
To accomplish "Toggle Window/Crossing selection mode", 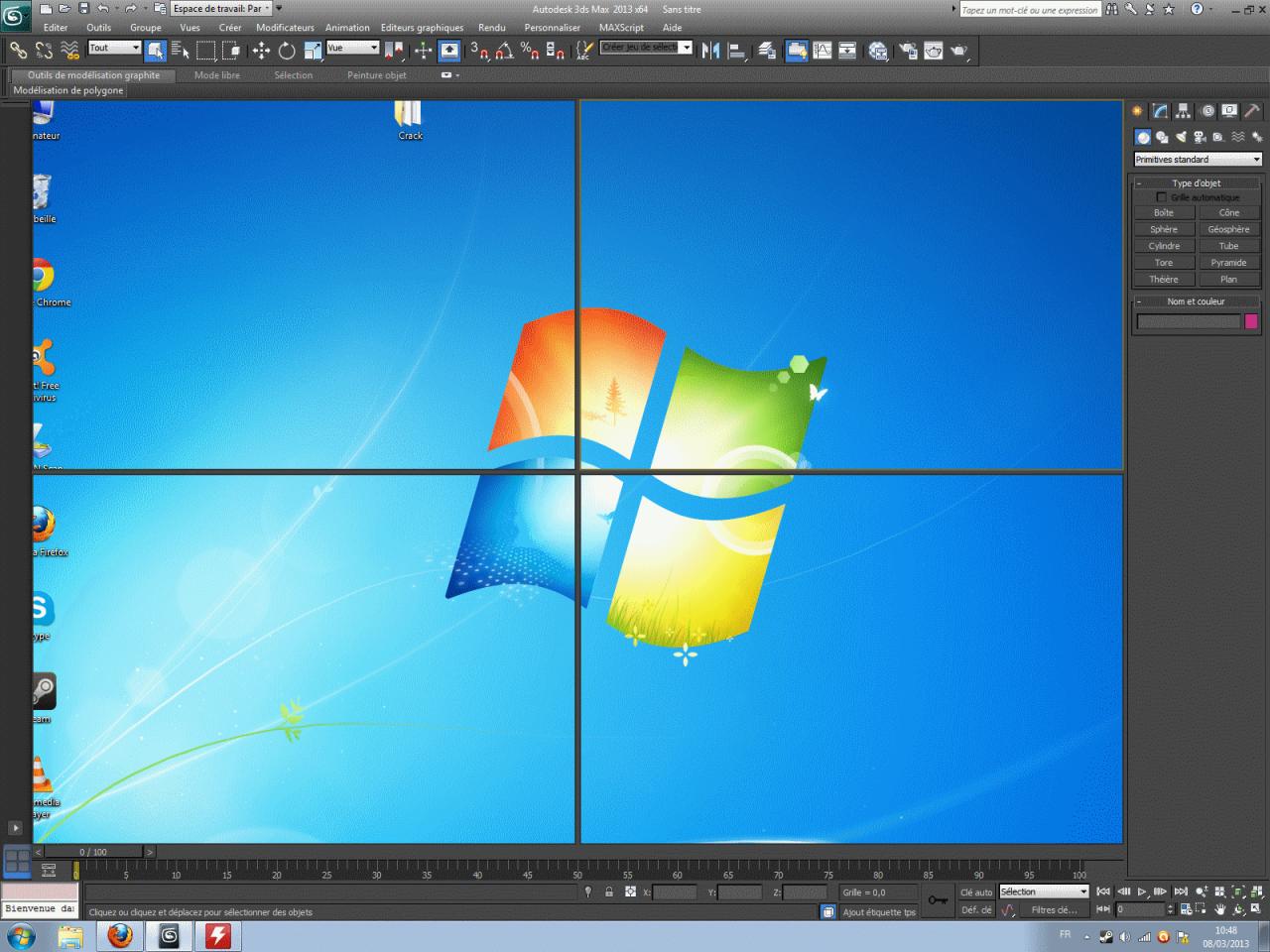I will [x=230, y=51].
